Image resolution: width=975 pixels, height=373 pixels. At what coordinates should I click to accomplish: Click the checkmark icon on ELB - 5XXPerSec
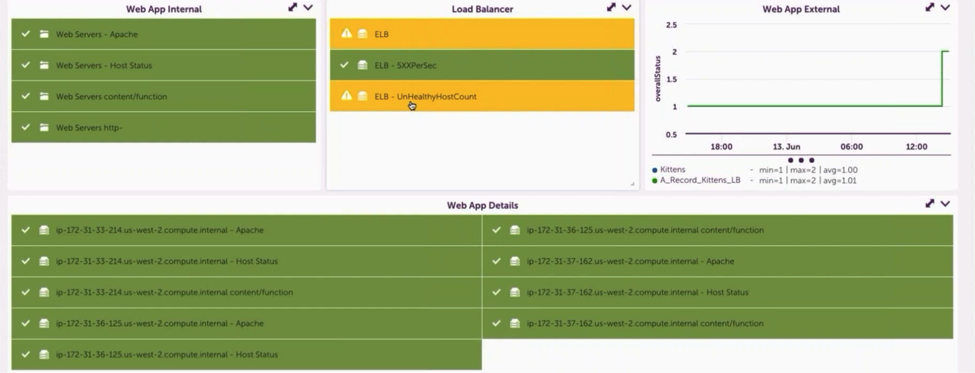click(344, 65)
